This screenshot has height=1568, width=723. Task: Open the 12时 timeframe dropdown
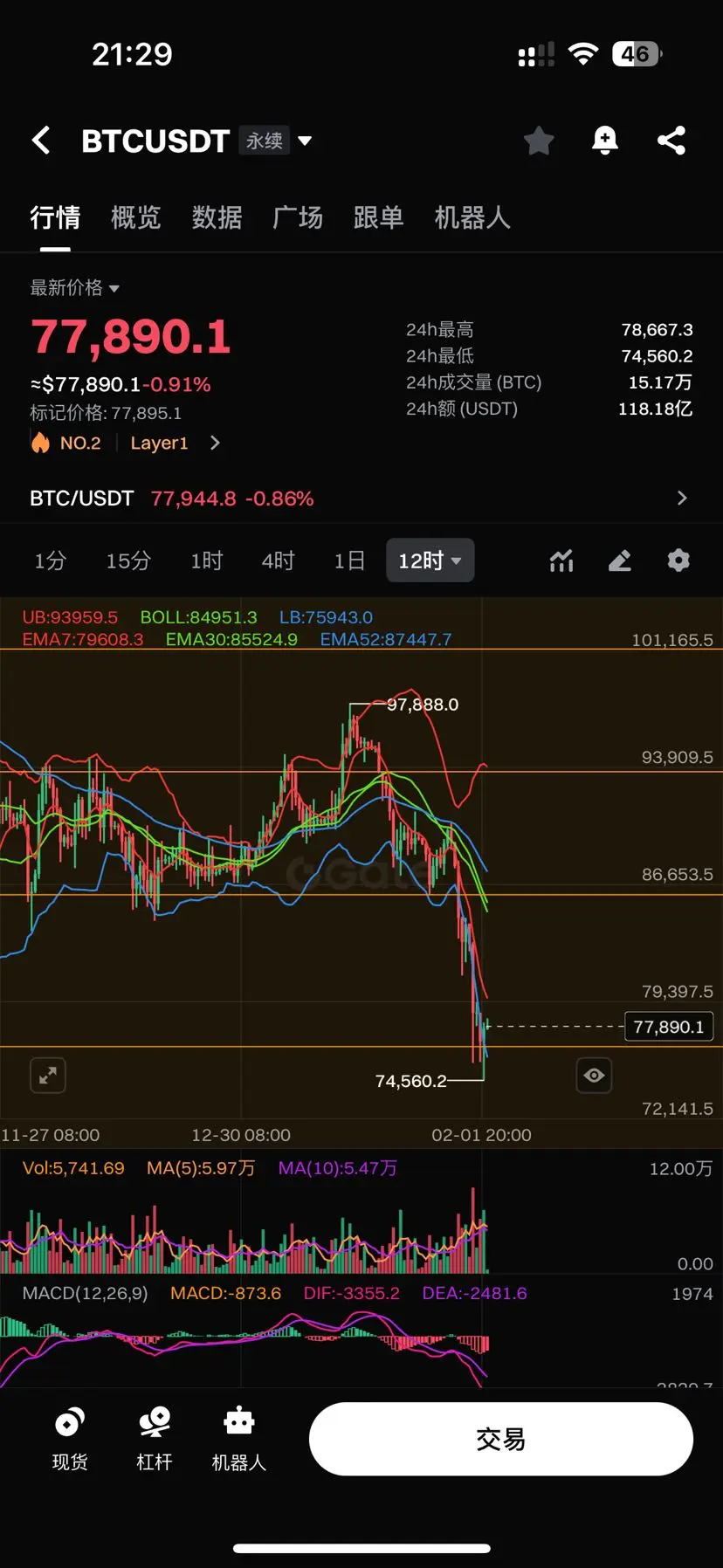430,560
